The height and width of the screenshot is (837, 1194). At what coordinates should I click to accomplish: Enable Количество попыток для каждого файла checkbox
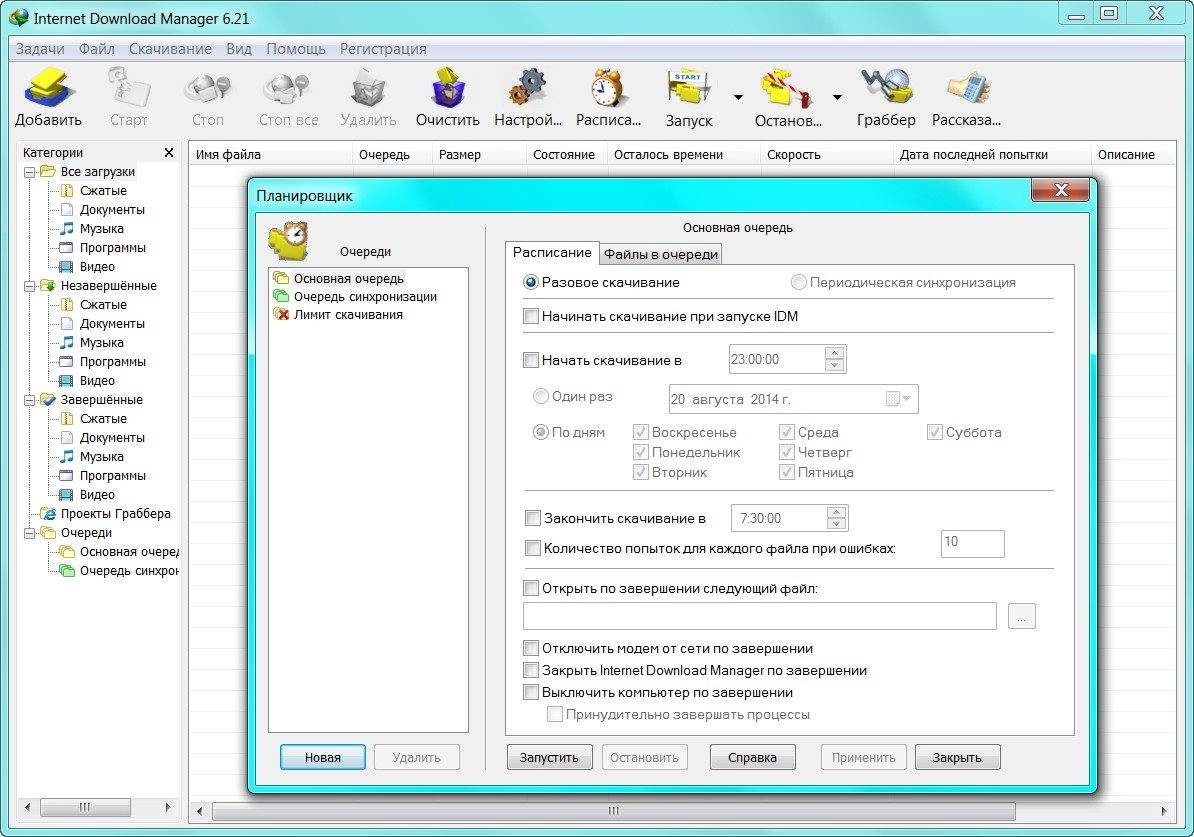533,548
